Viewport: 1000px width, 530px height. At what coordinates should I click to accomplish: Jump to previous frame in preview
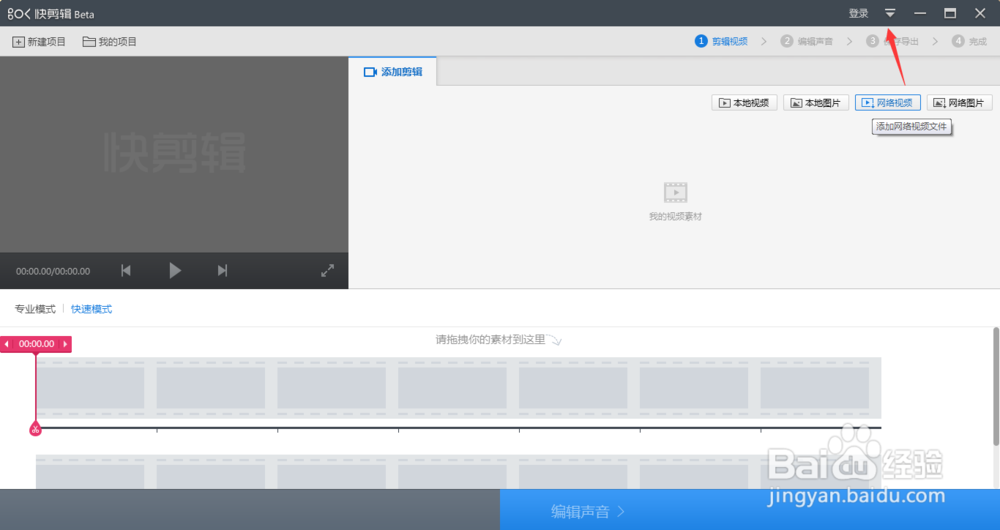tap(126, 270)
